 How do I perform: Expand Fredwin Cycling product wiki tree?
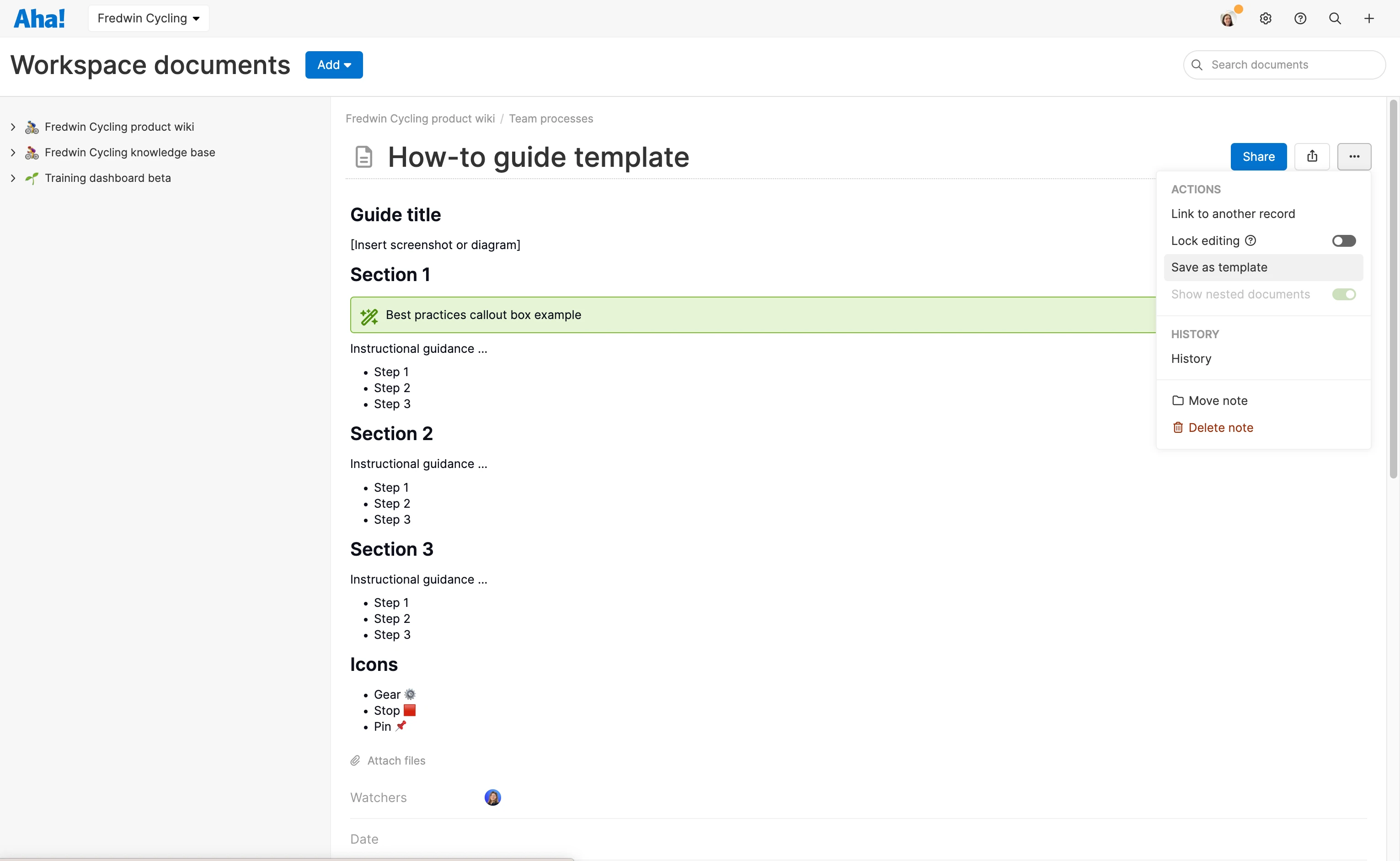point(12,127)
